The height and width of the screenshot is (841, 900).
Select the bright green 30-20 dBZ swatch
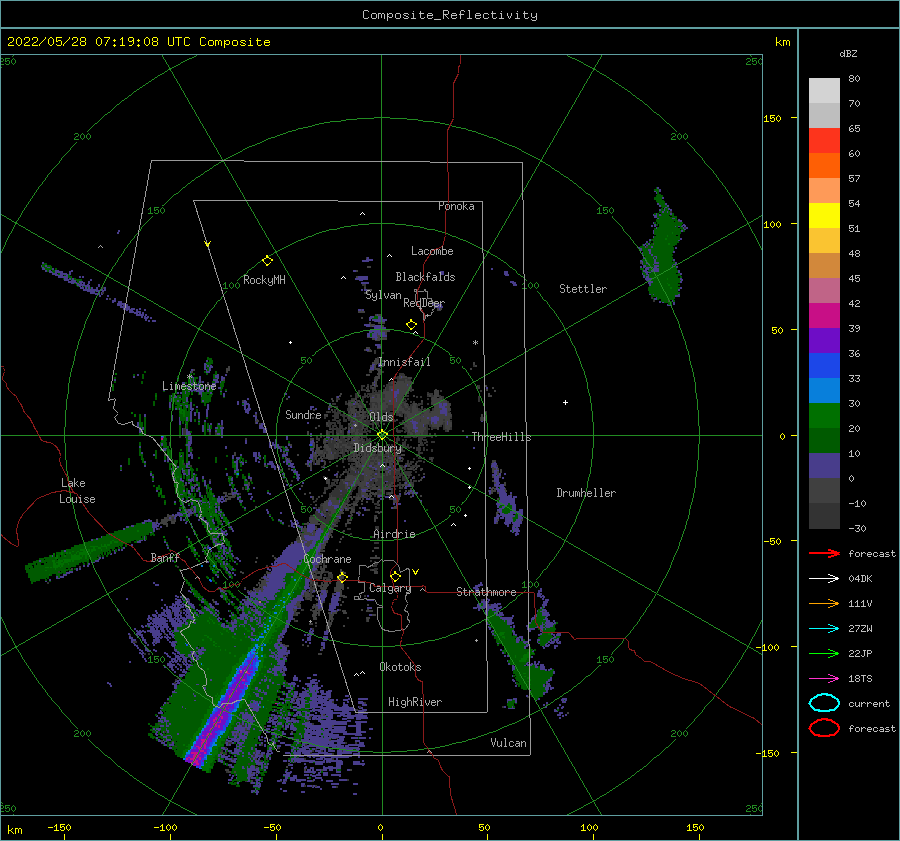(x=824, y=416)
